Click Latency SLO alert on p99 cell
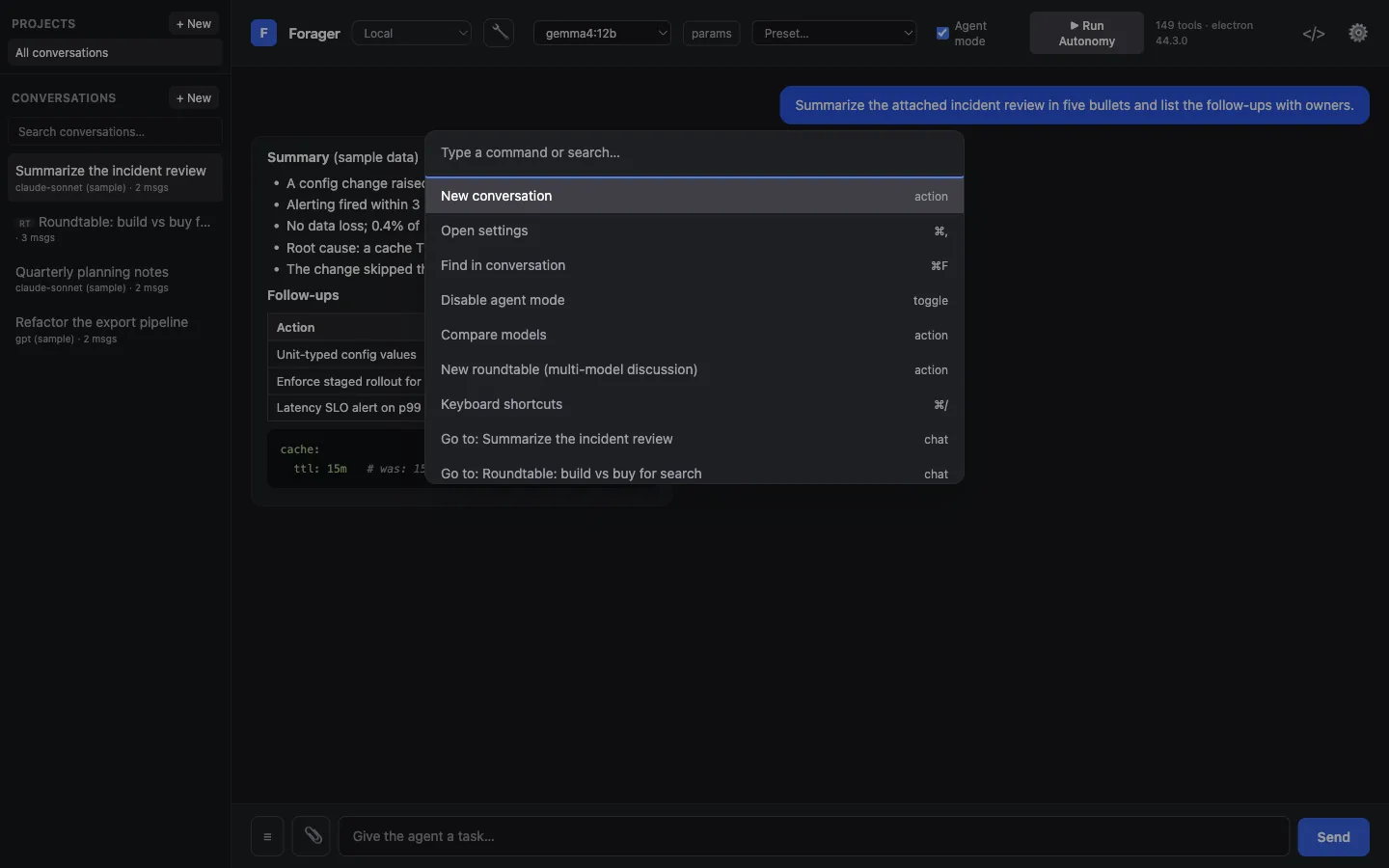 pyautogui.click(x=348, y=407)
